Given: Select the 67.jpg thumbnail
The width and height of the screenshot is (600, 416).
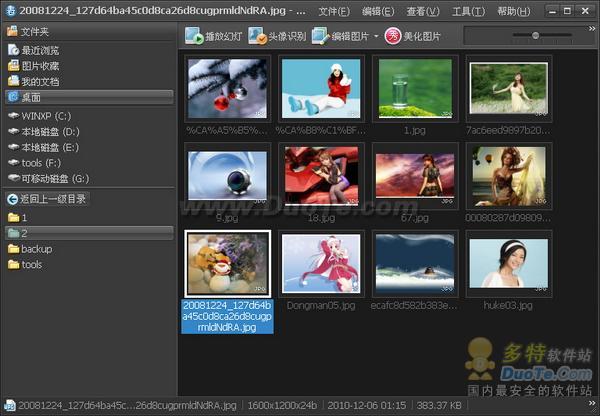Looking at the screenshot, I should coord(415,176).
